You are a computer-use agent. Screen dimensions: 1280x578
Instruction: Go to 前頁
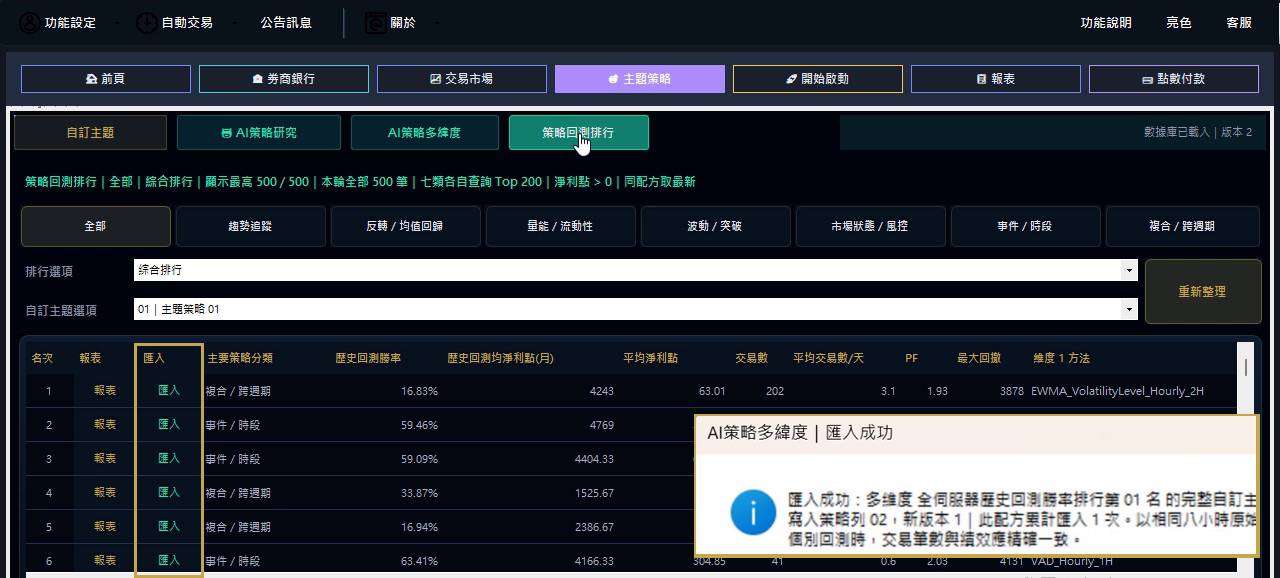106,79
